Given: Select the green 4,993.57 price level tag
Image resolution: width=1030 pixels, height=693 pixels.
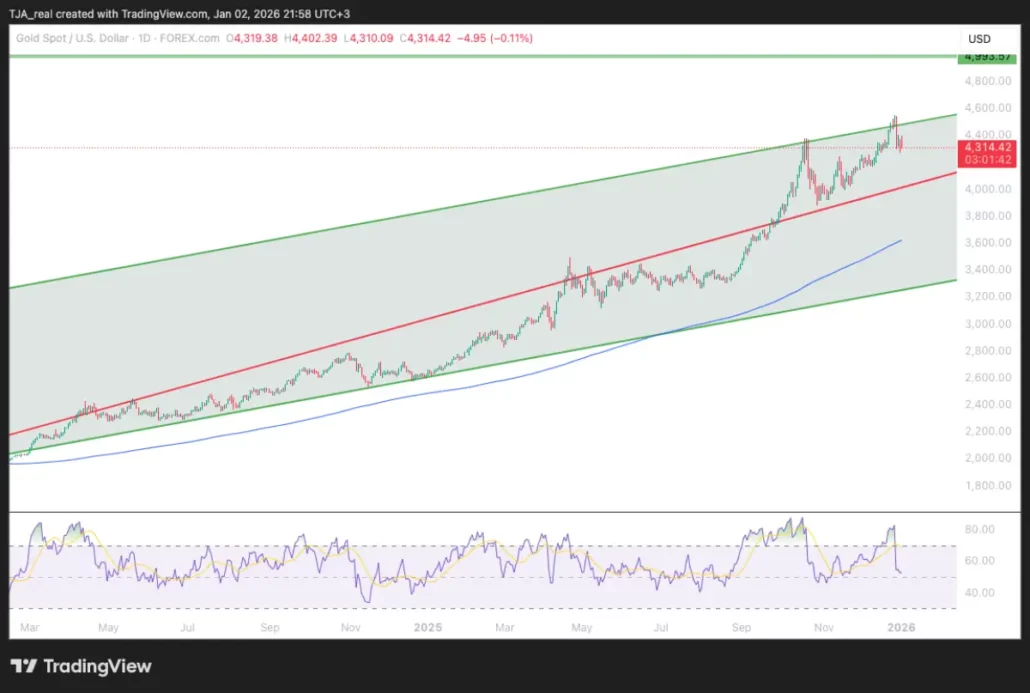Looking at the screenshot, I should (x=984, y=56).
